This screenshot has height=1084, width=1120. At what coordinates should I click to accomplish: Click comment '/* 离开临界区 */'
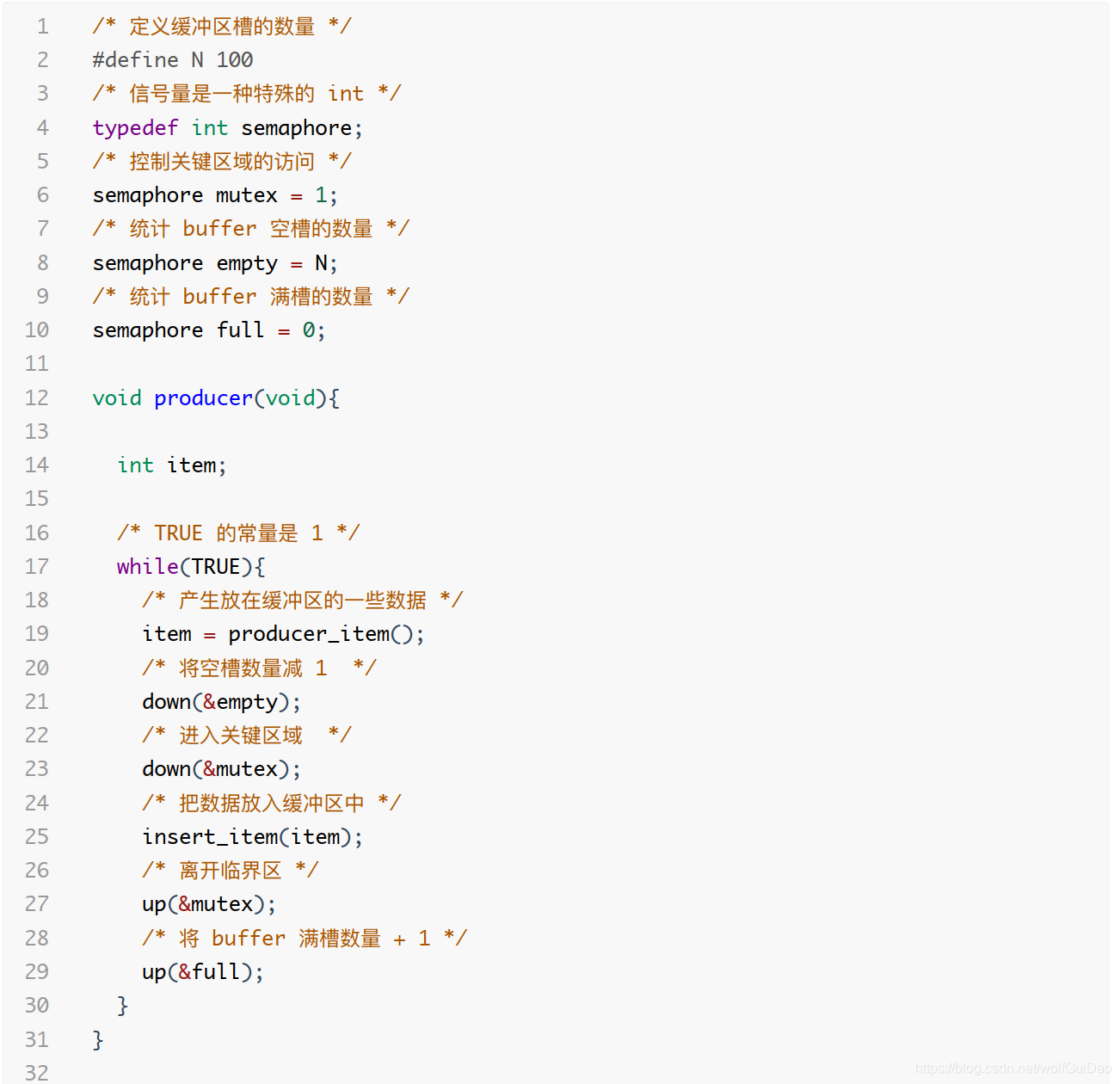pyautogui.click(x=231, y=871)
